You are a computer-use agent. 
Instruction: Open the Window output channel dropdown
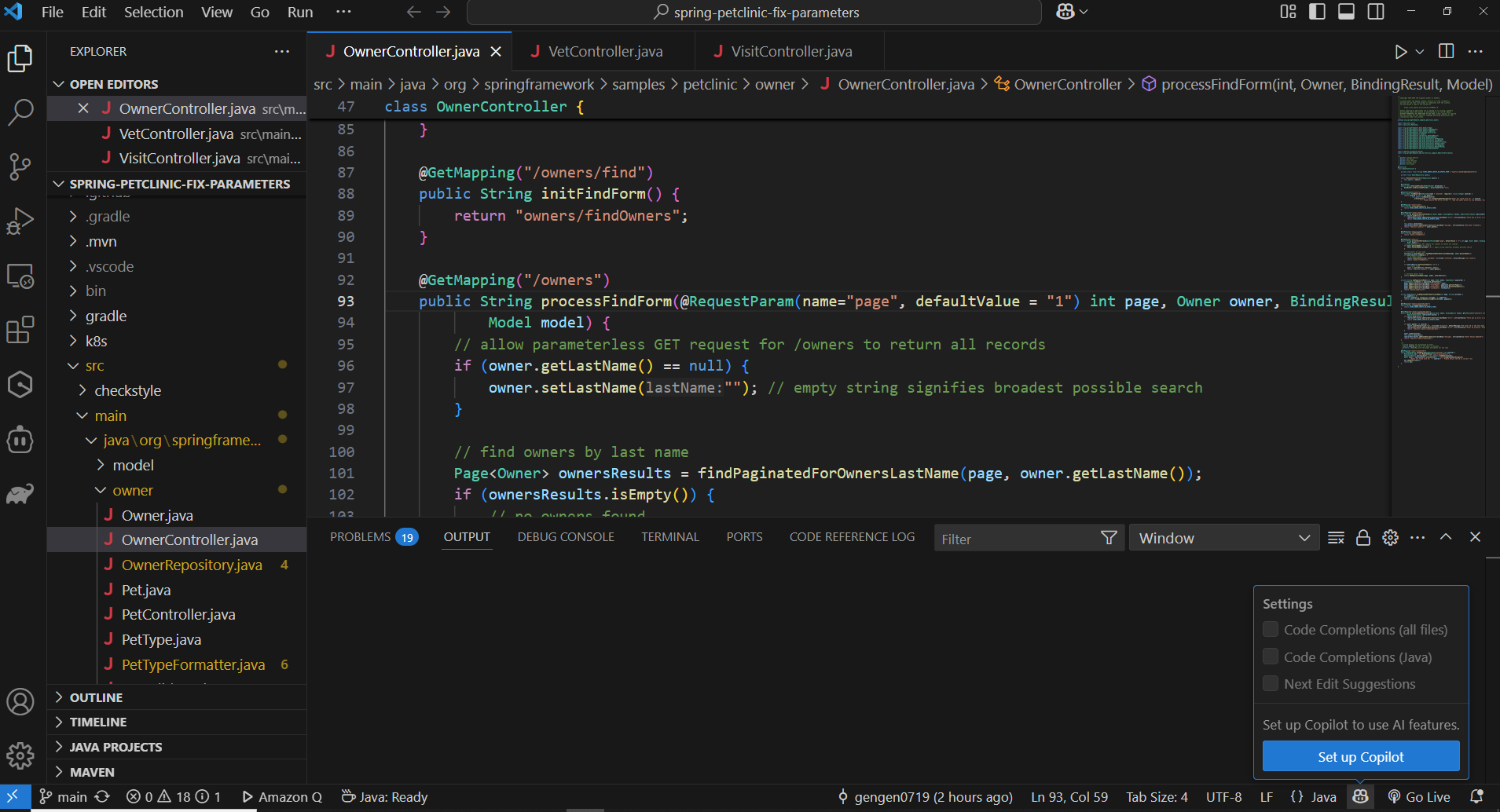click(1223, 539)
